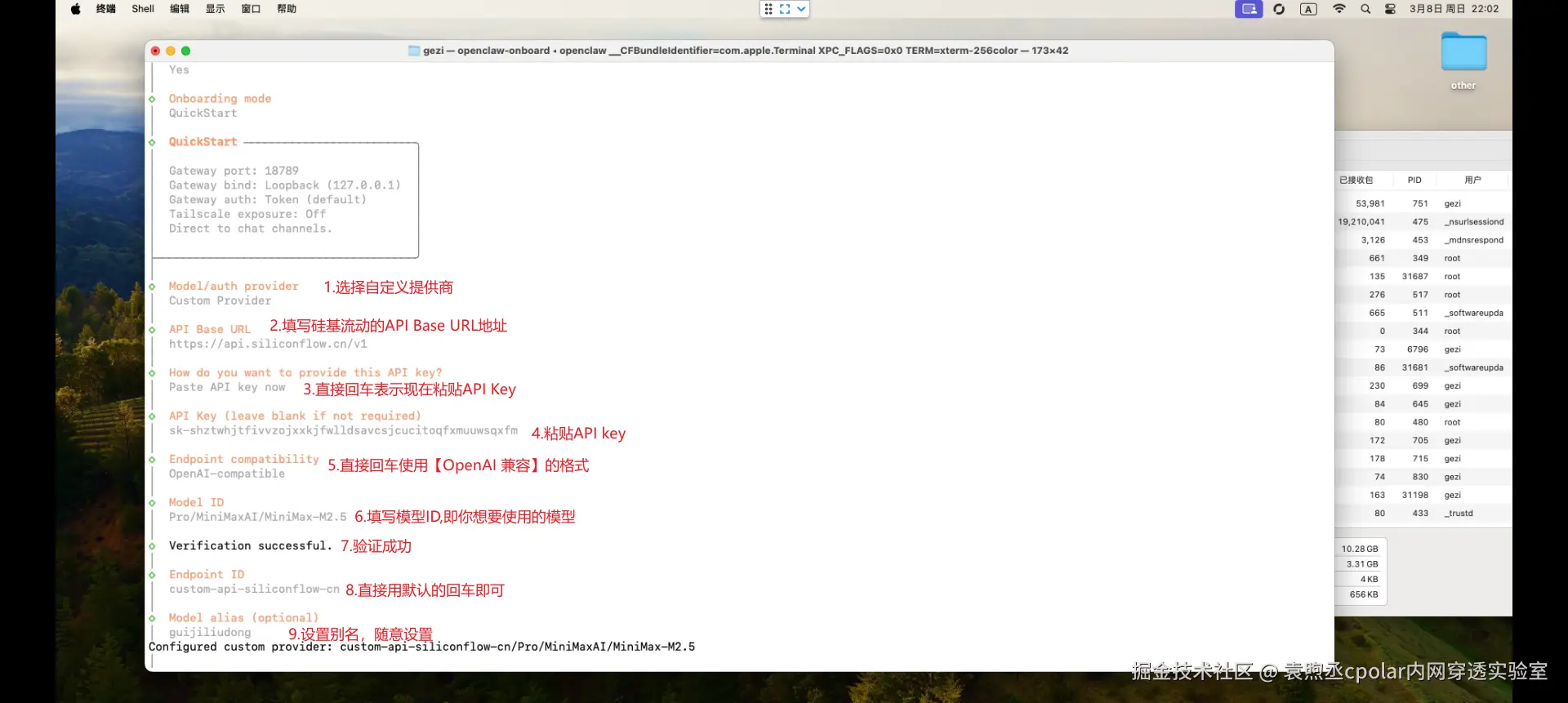
Task: Open the input source A icon
Action: pyautogui.click(x=1308, y=9)
